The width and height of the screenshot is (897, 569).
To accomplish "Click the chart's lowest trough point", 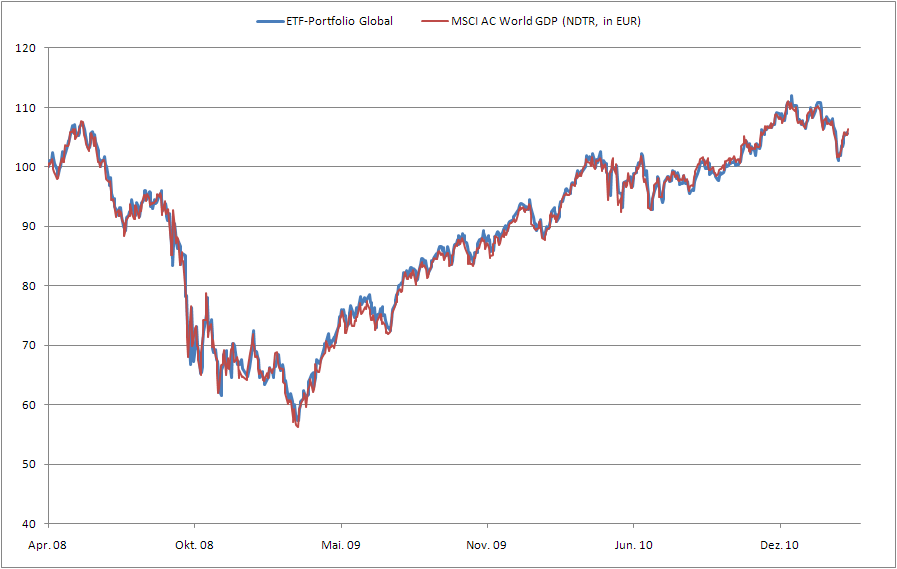I will click(x=297, y=426).
